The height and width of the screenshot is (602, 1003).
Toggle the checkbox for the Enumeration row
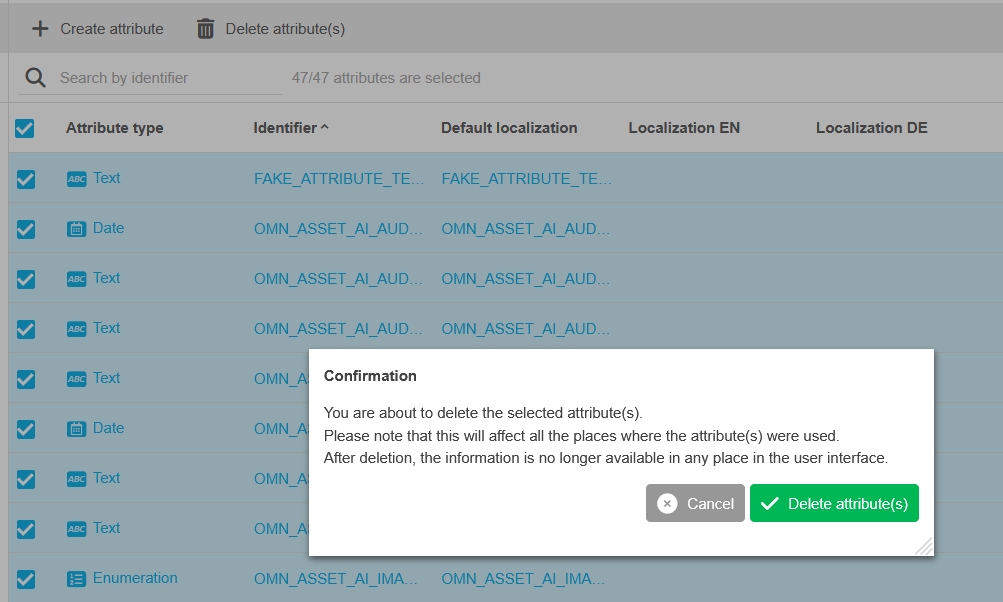[x=26, y=579]
